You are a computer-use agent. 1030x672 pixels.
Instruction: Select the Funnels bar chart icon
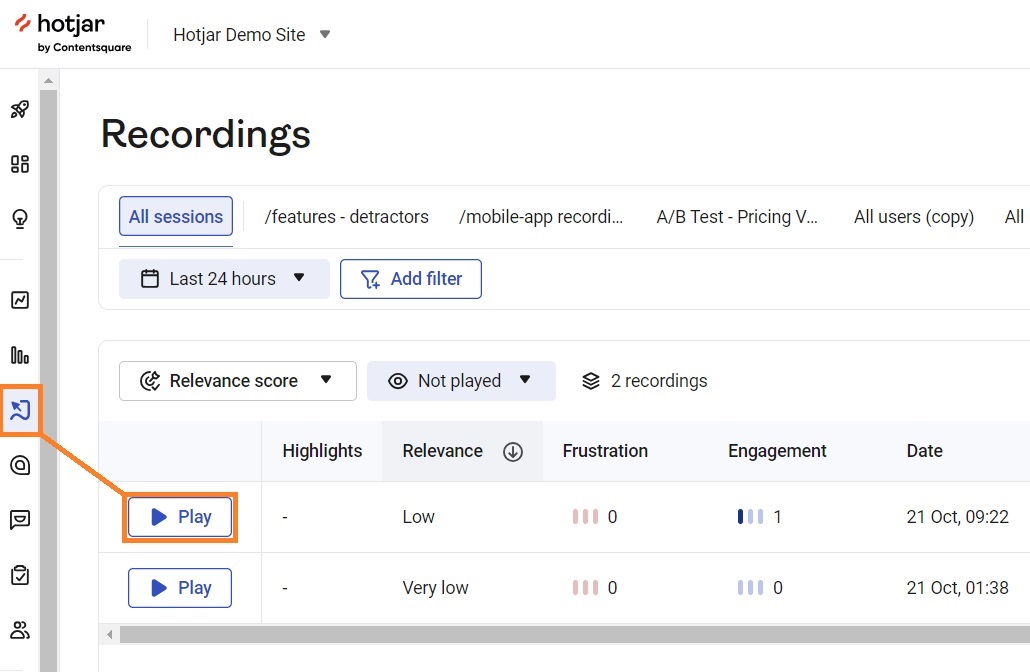tap(20, 355)
